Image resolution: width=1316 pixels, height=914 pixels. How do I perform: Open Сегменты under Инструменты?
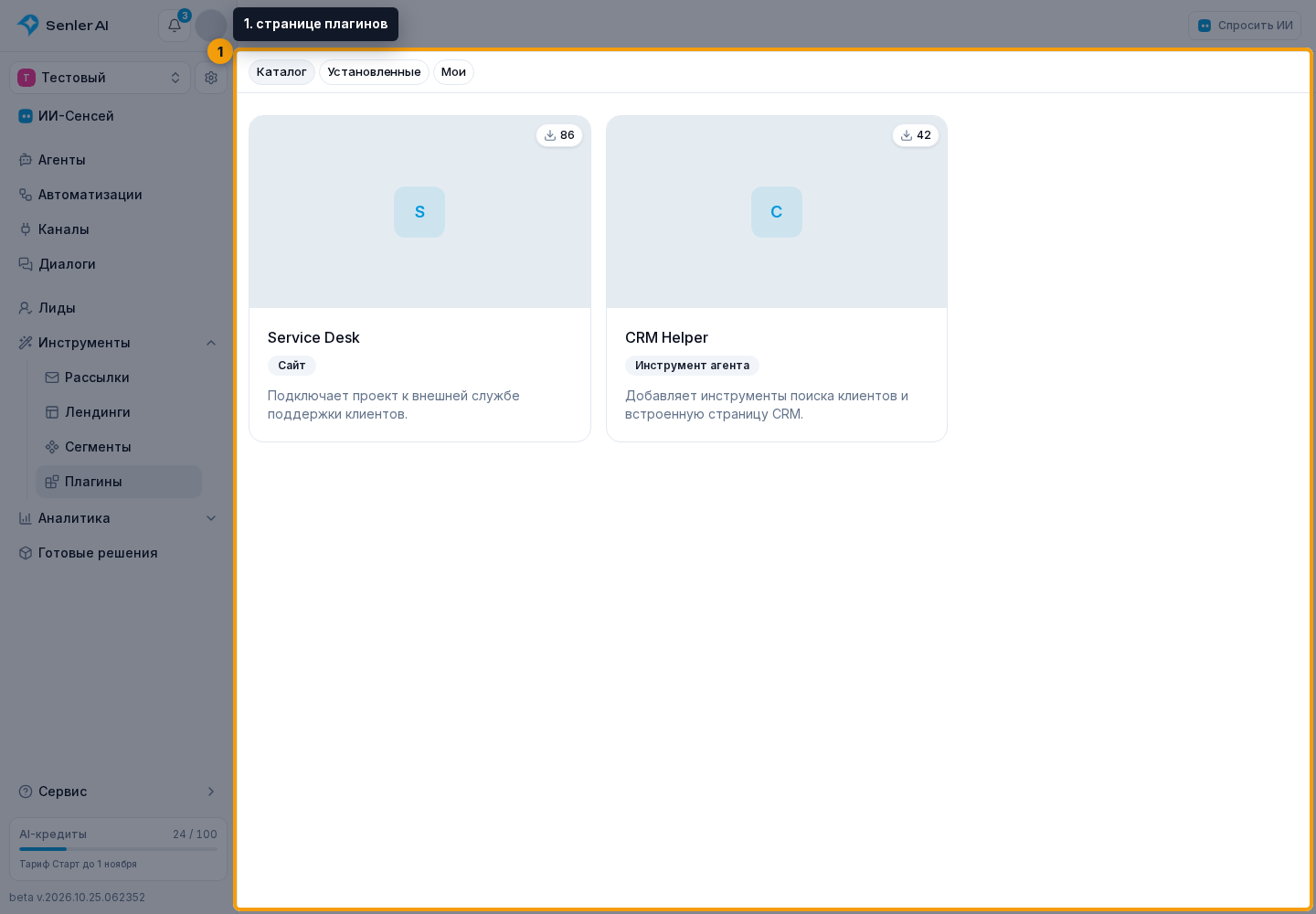[x=119, y=447]
